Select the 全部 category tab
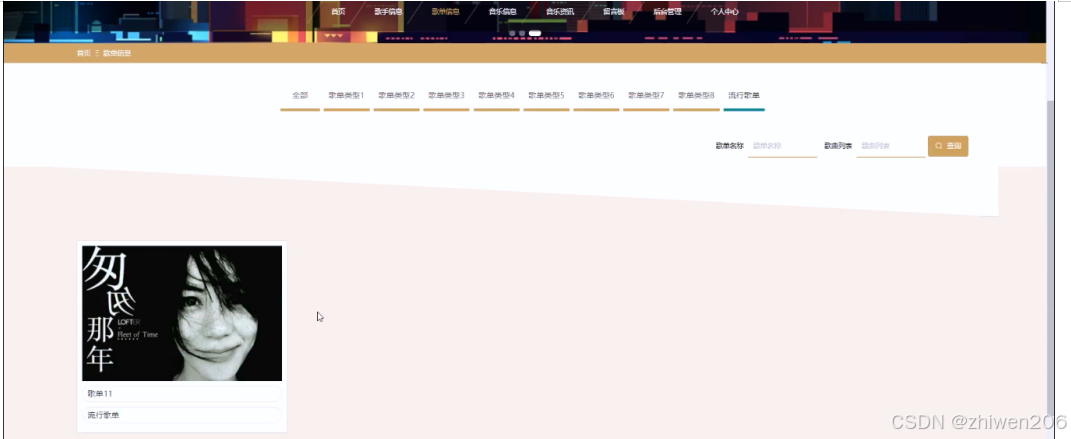The height and width of the screenshot is (439, 1071). tap(300, 96)
